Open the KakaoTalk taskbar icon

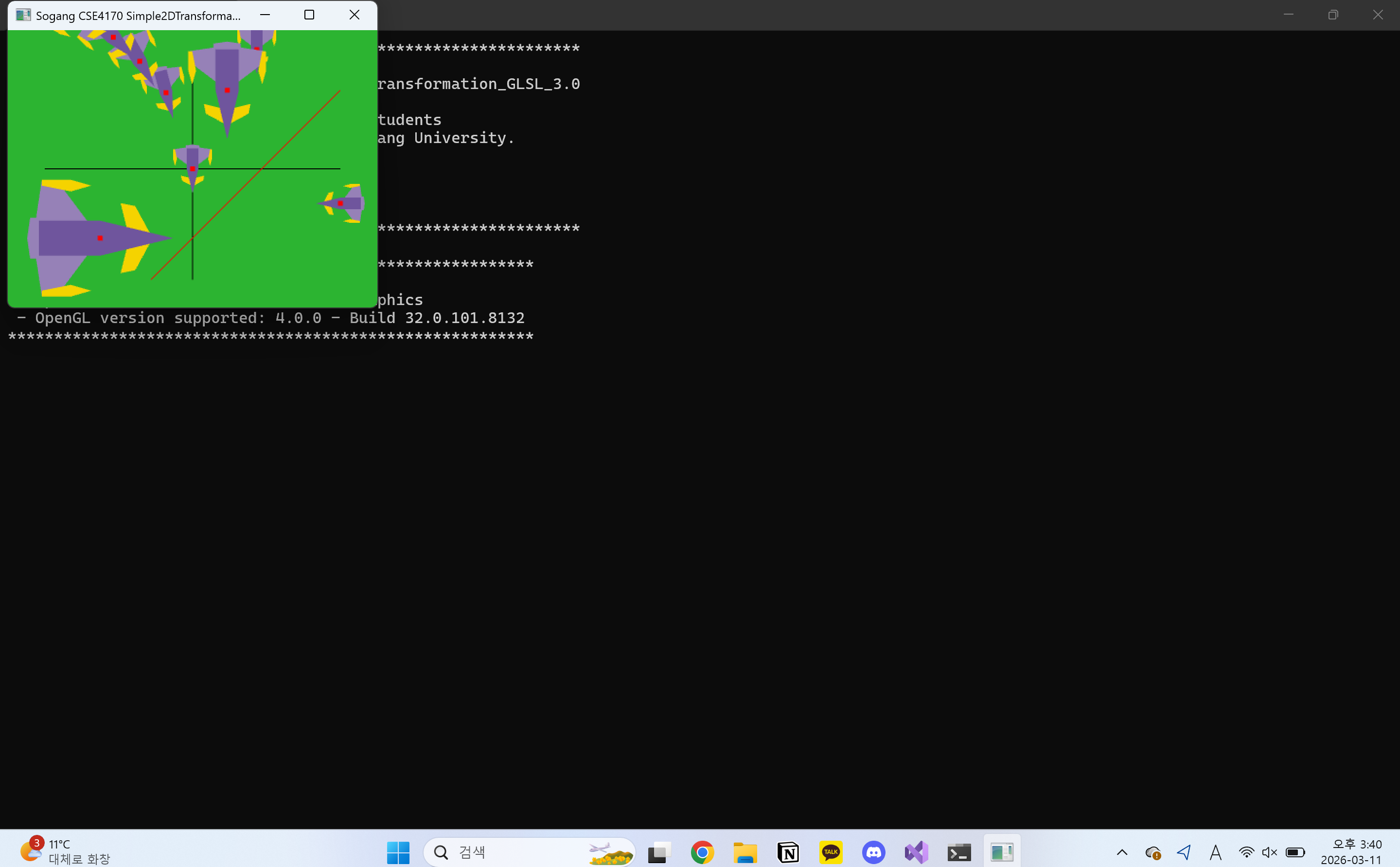[x=831, y=852]
